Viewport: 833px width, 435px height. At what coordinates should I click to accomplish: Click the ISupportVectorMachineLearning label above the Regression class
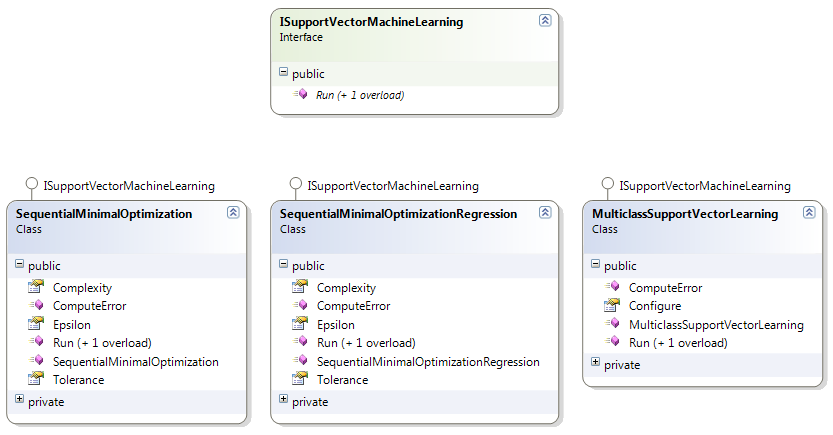click(393, 186)
